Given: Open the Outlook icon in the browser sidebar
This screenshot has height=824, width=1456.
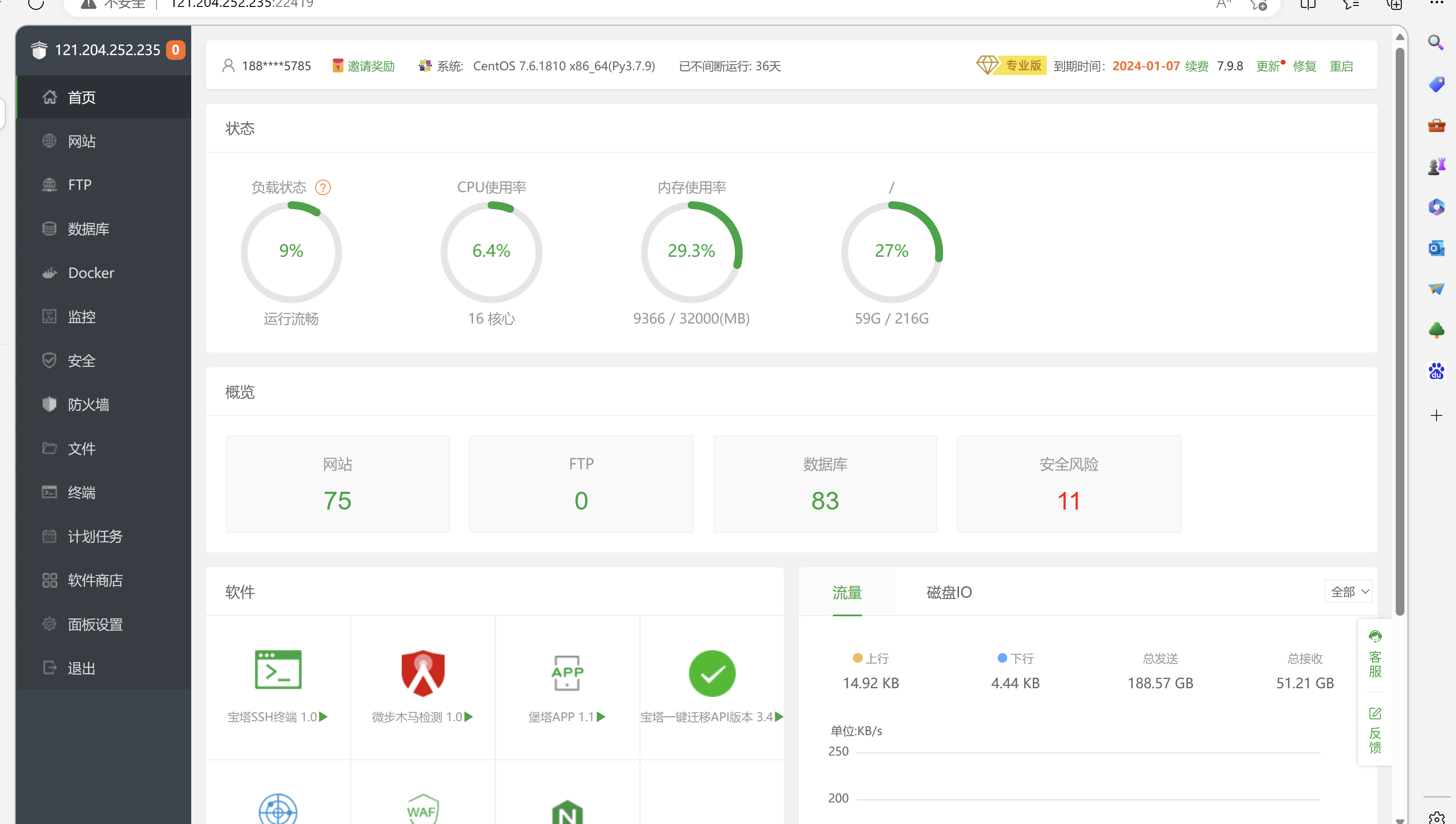Looking at the screenshot, I should tap(1436, 248).
